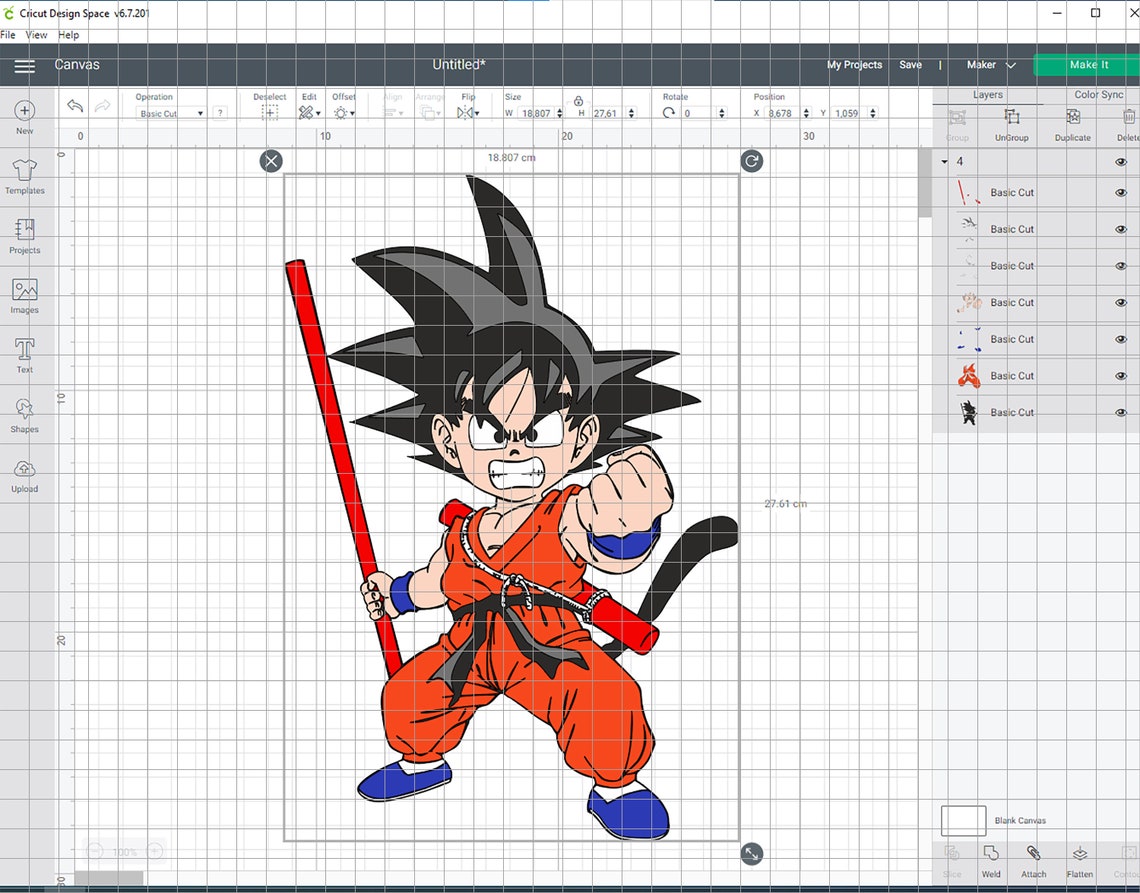Click the height stepper arrows

[631, 113]
